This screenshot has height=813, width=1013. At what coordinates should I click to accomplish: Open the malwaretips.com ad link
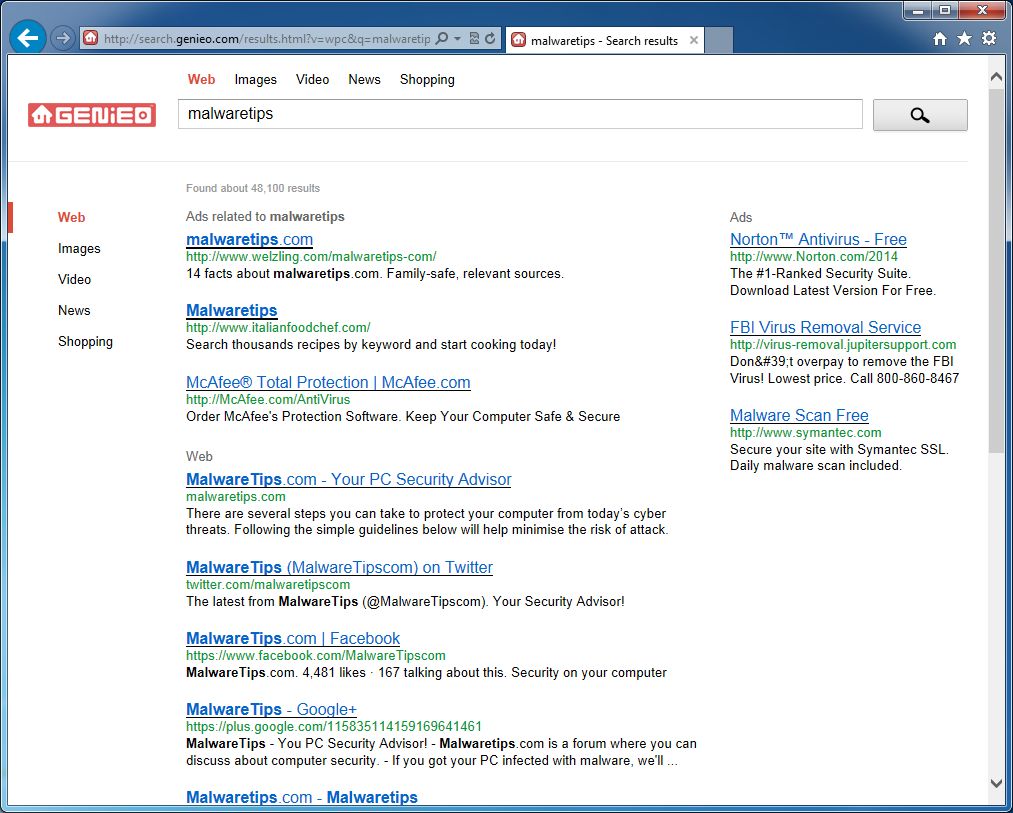coord(249,239)
